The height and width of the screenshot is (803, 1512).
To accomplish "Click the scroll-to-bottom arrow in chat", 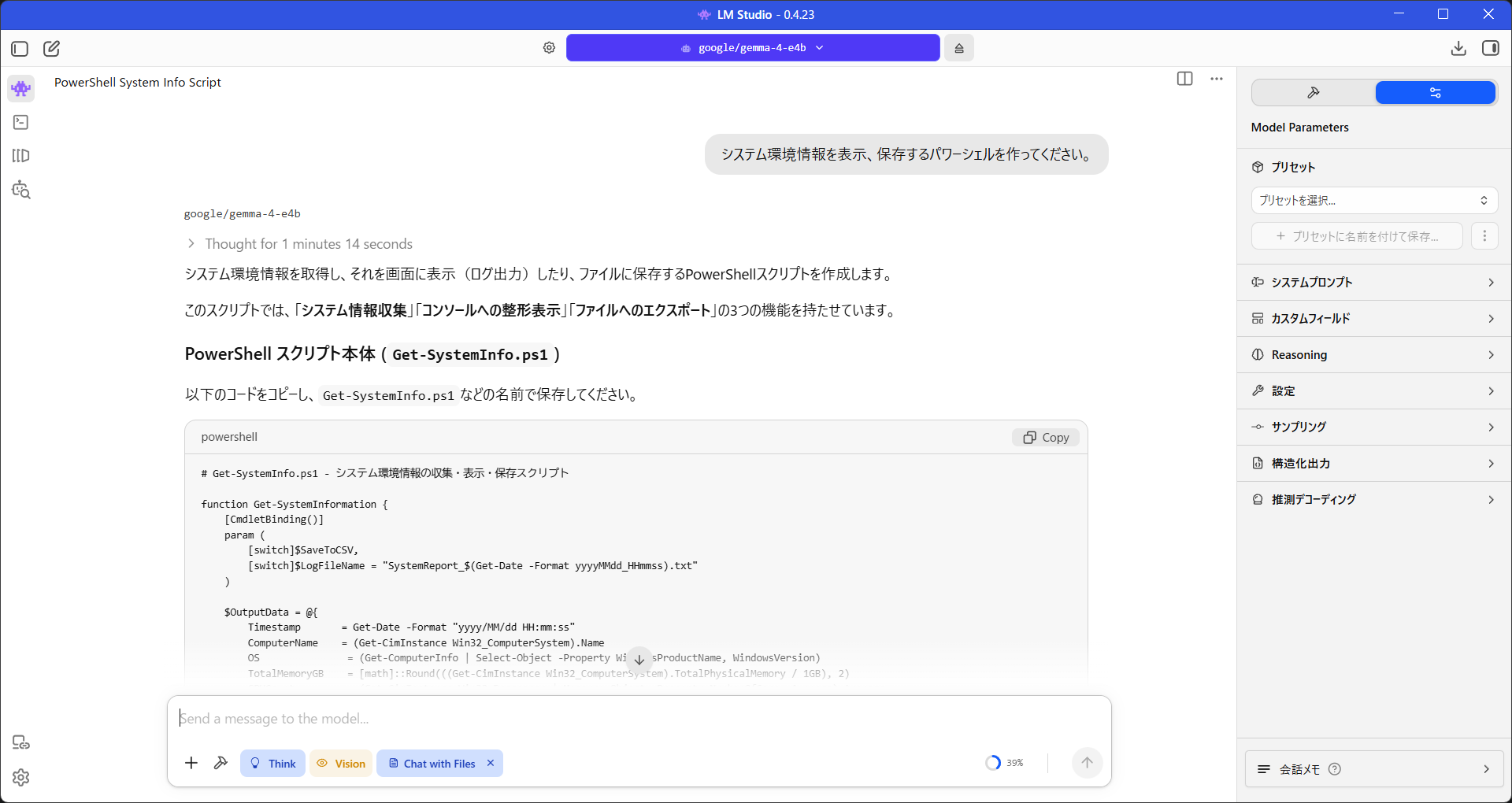I will 639,660.
